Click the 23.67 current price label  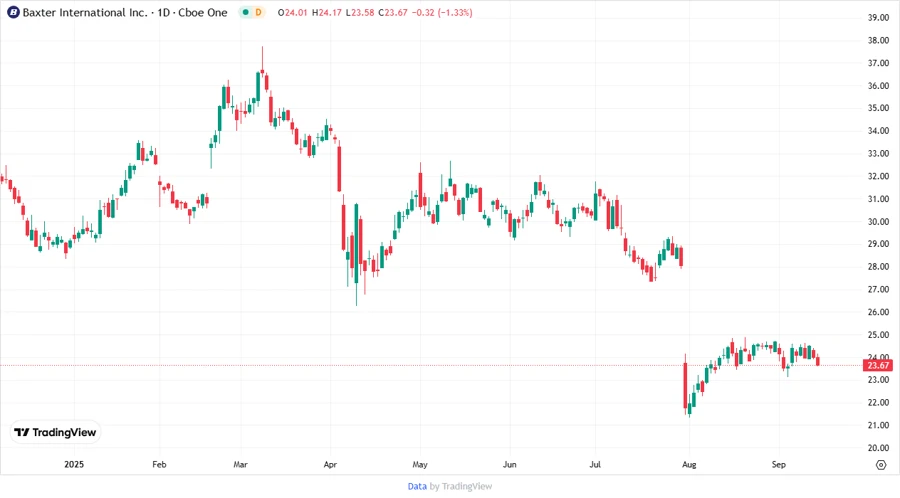tap(878, 365)
